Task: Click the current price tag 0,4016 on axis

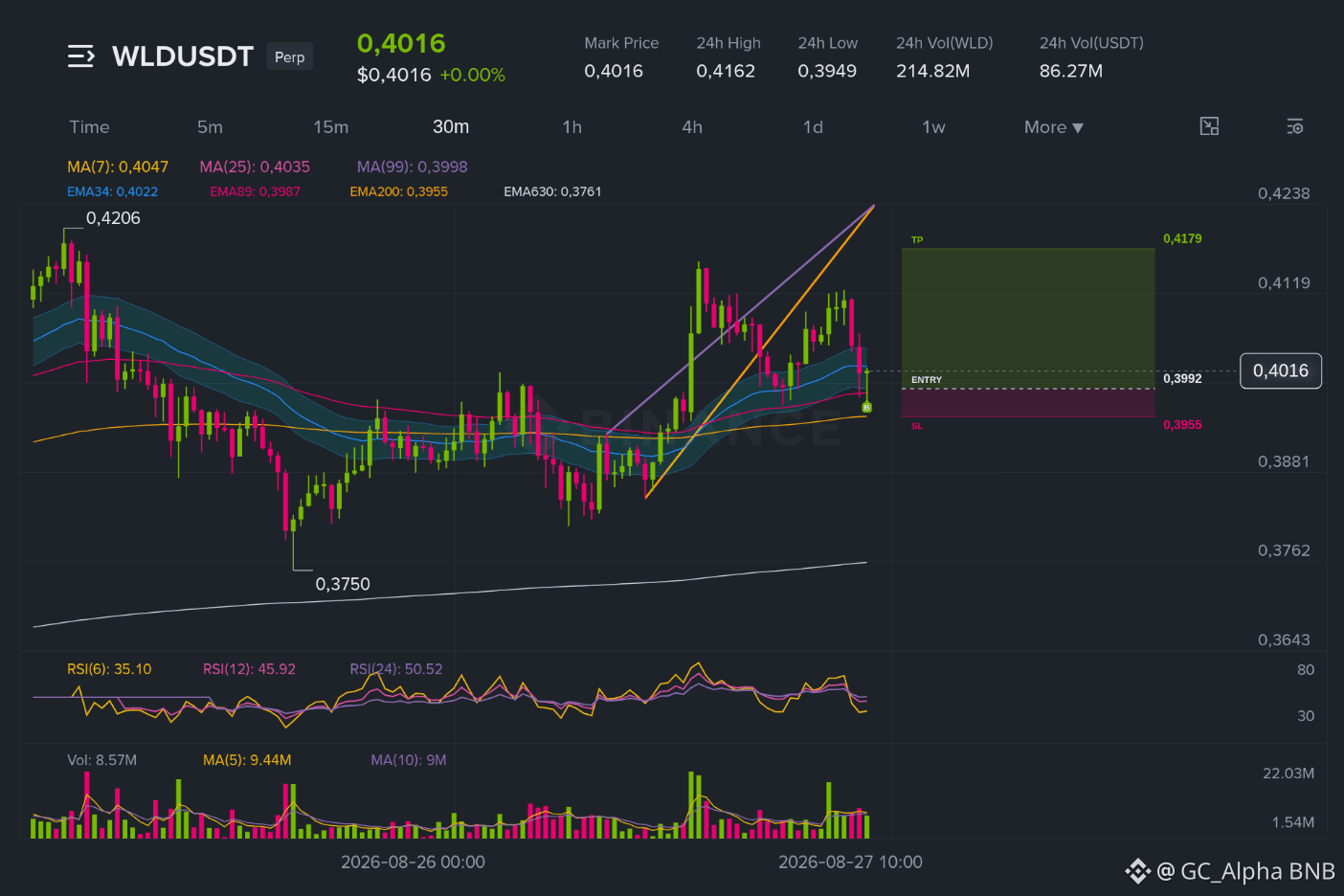Action: tap(1281, 370)
